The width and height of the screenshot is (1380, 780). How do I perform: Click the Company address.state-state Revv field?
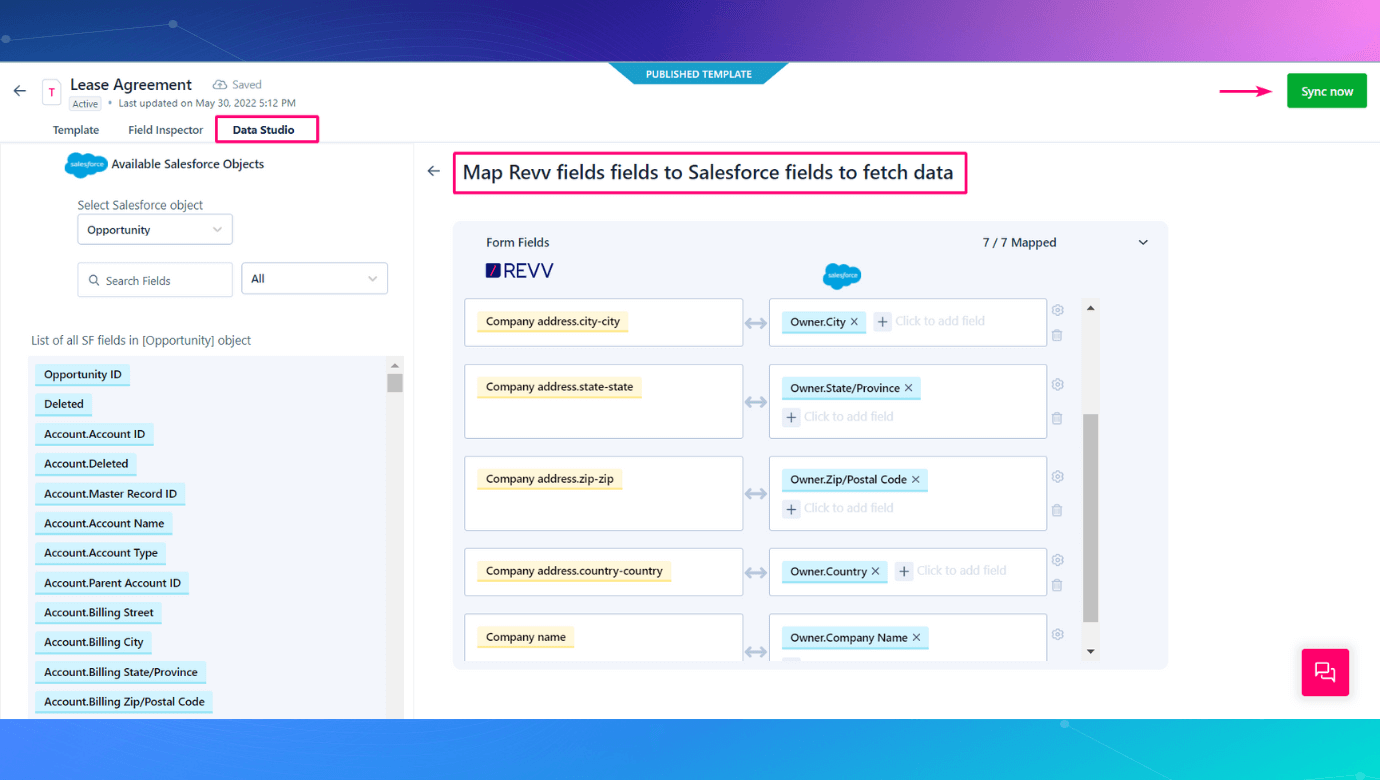[560, 388]
